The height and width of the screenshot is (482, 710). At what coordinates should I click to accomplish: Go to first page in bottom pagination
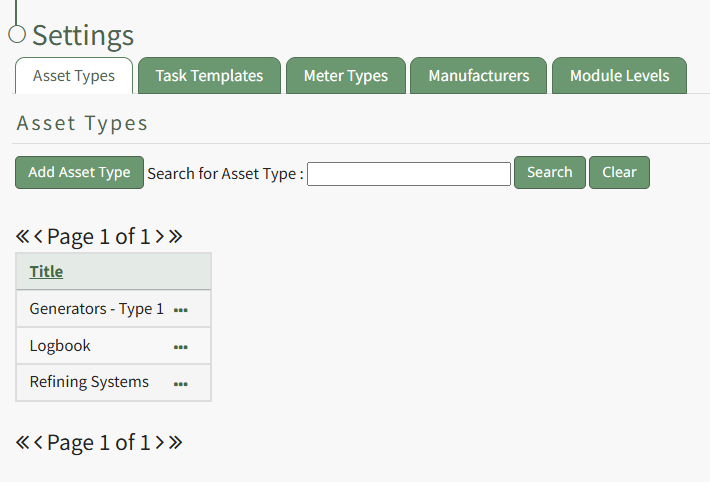pyautogui.click(x=22, y=443)
